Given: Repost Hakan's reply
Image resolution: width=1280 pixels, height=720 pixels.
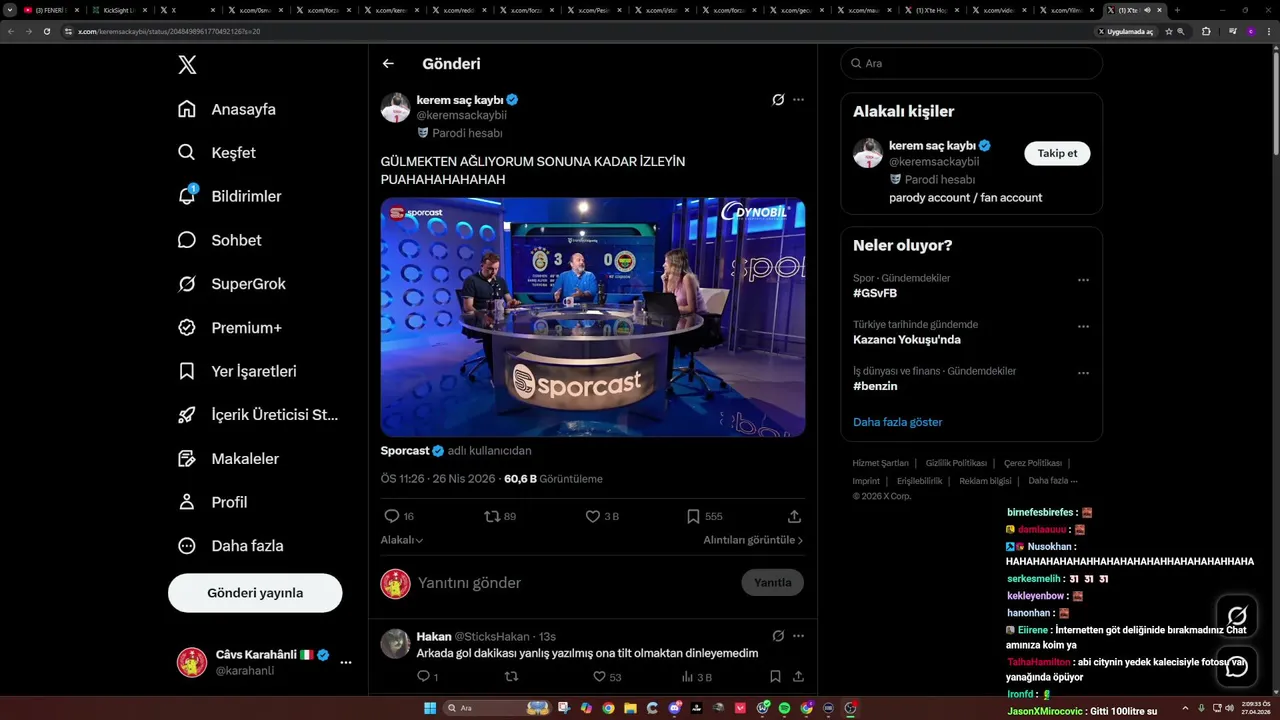Looking at the screenshot, I should coord(511,677).
